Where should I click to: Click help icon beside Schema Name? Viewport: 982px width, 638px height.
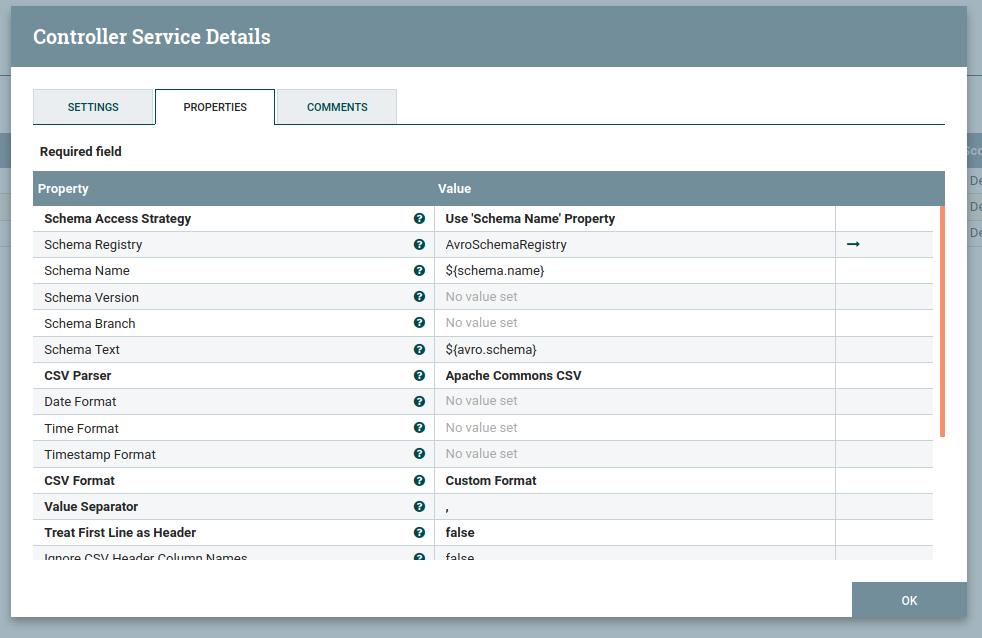419,270
